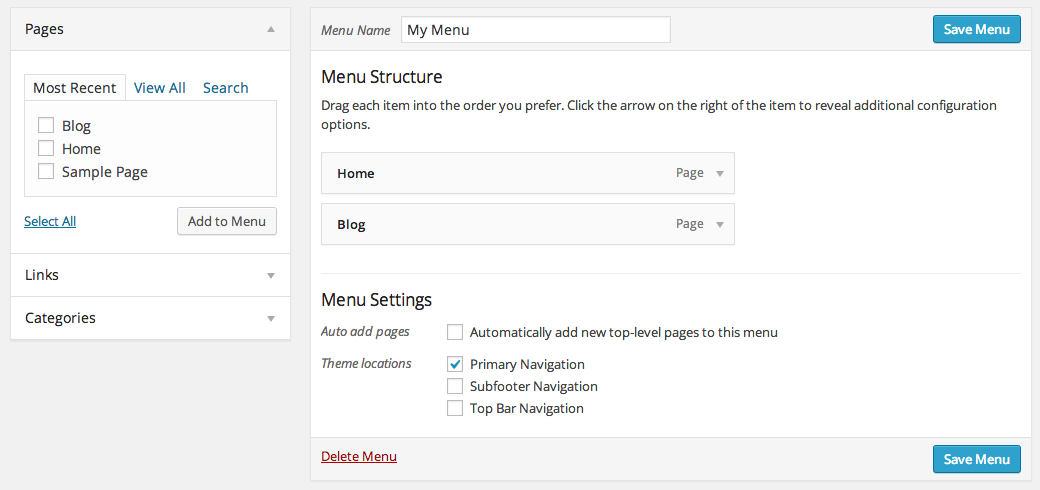Click the top Save Menu button
Viewport: 1040px width, 490px height.
click(x=976, y=29)
